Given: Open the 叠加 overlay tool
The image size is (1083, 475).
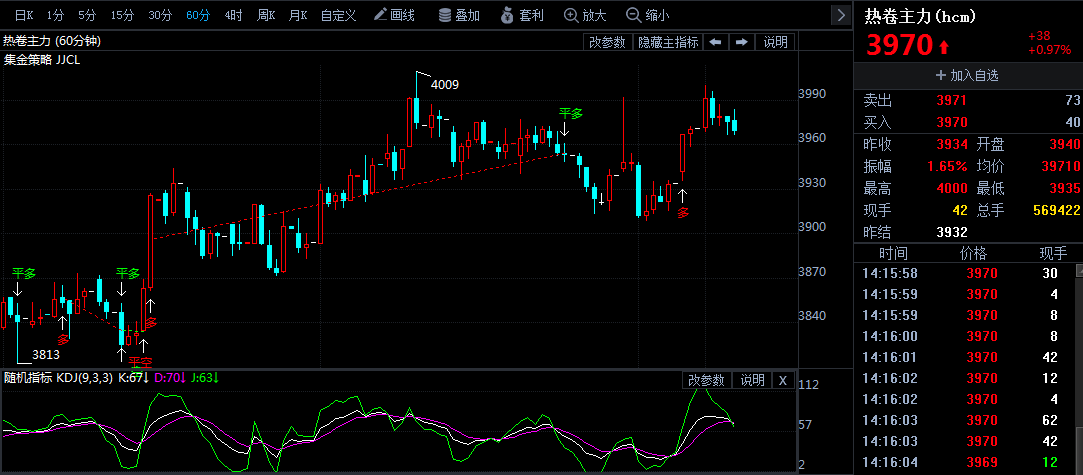Looking at the screenshot, I should (459, 15).
